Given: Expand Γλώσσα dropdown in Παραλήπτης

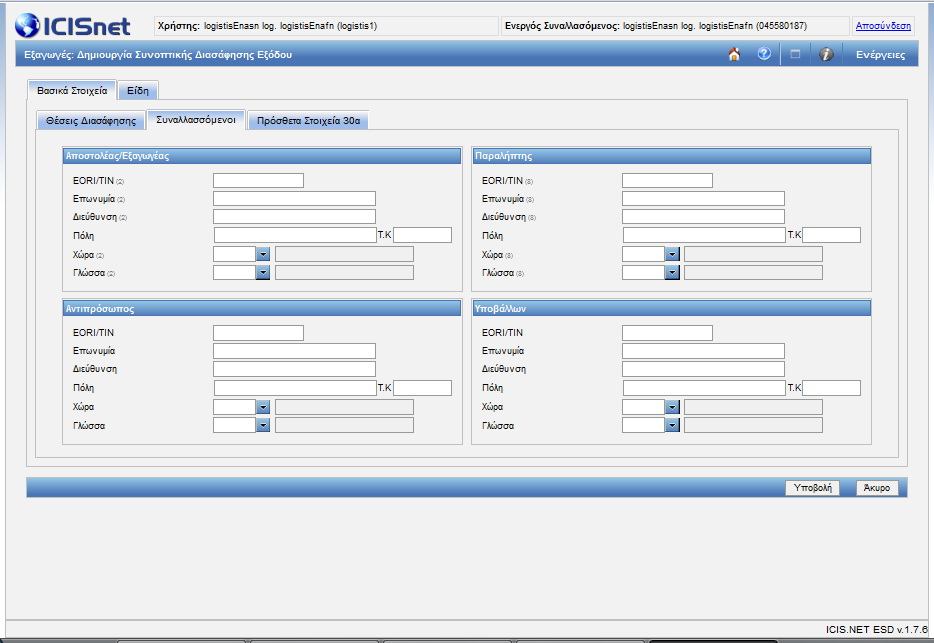Looking at the screenshot, I should [672, 272].
